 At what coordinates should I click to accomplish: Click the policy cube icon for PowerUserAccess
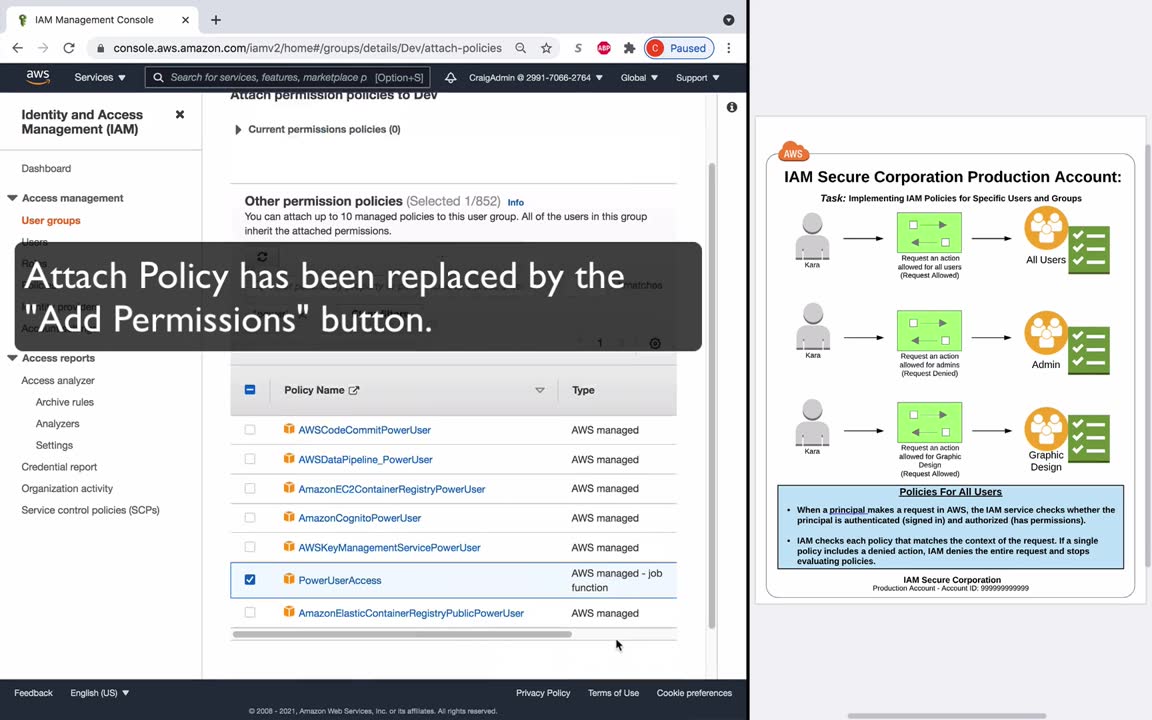(x=289, y=579)
